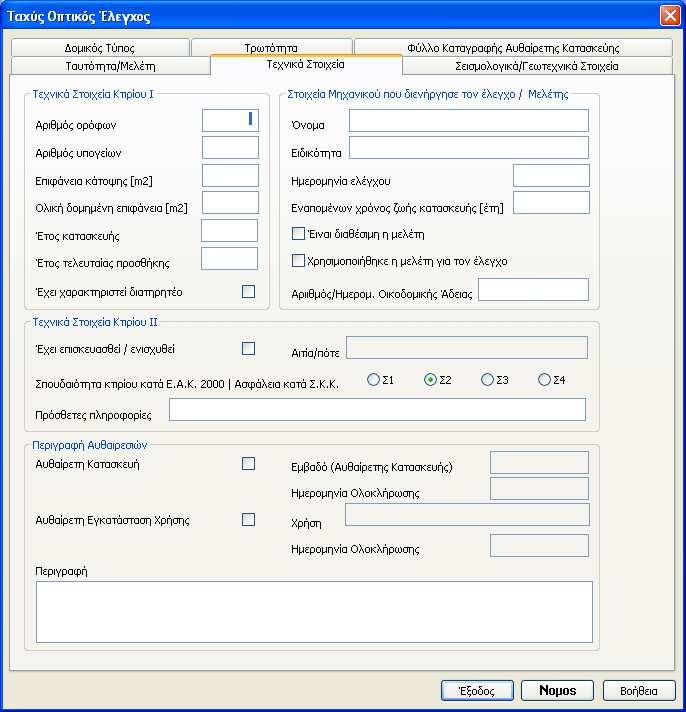Click the Έτος κατασκευής input box
The width and height of the screenshot is (686, 712).
(x=229, y=231)
